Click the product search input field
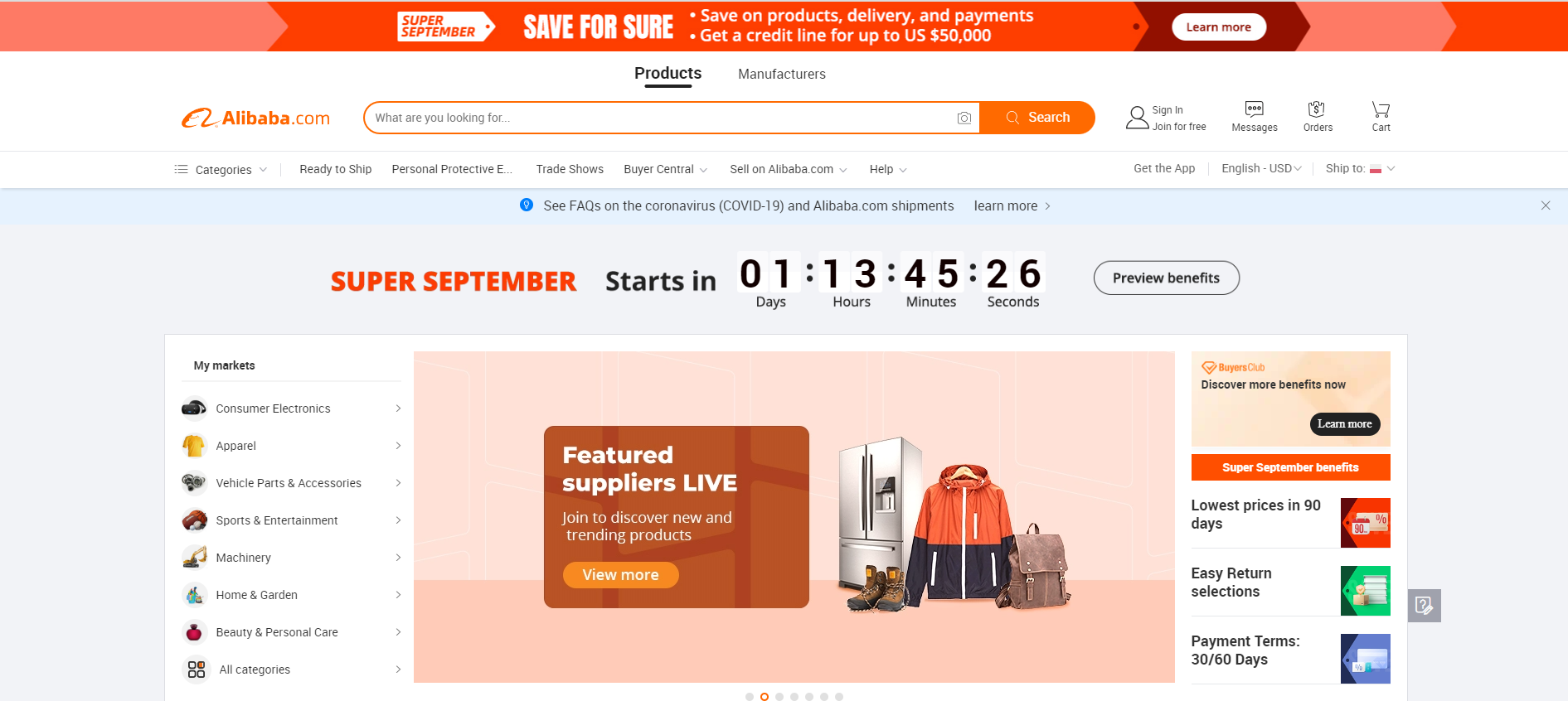Viewport: 1568px width, 701px height. pyautogui.click(x=661, y=118)
